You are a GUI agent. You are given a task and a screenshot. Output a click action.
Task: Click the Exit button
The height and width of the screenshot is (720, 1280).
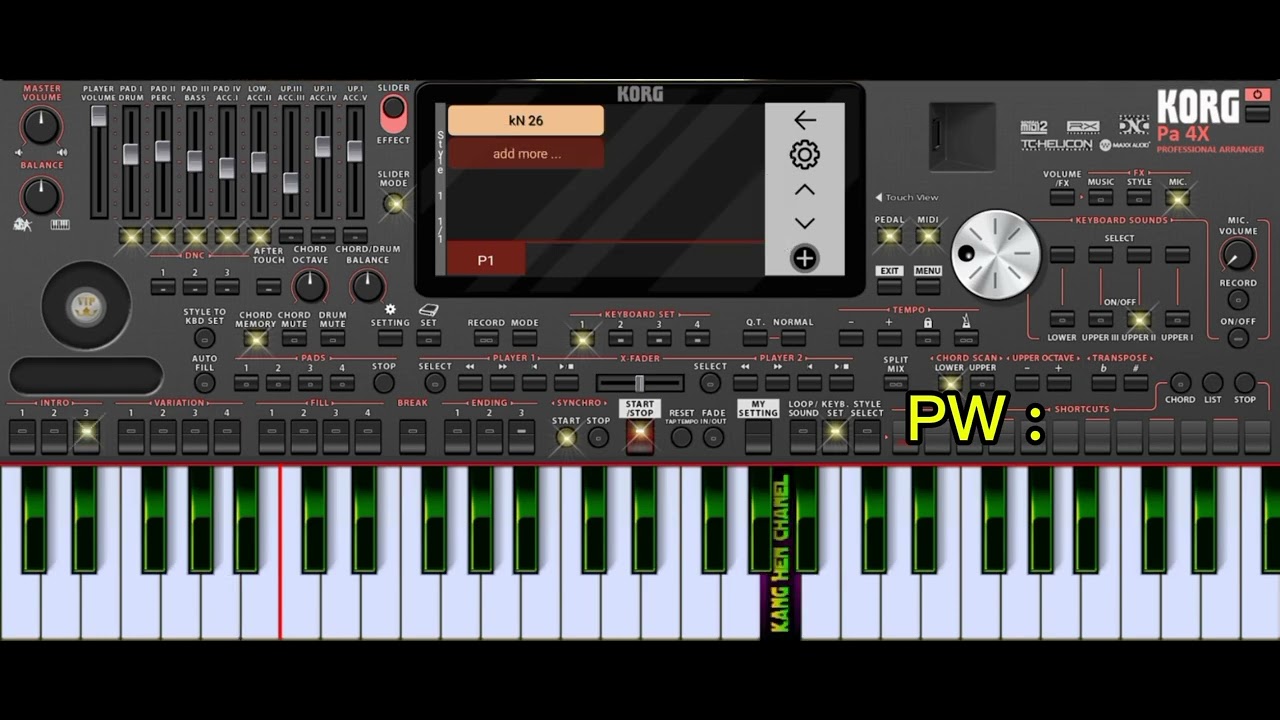(889, 287)
